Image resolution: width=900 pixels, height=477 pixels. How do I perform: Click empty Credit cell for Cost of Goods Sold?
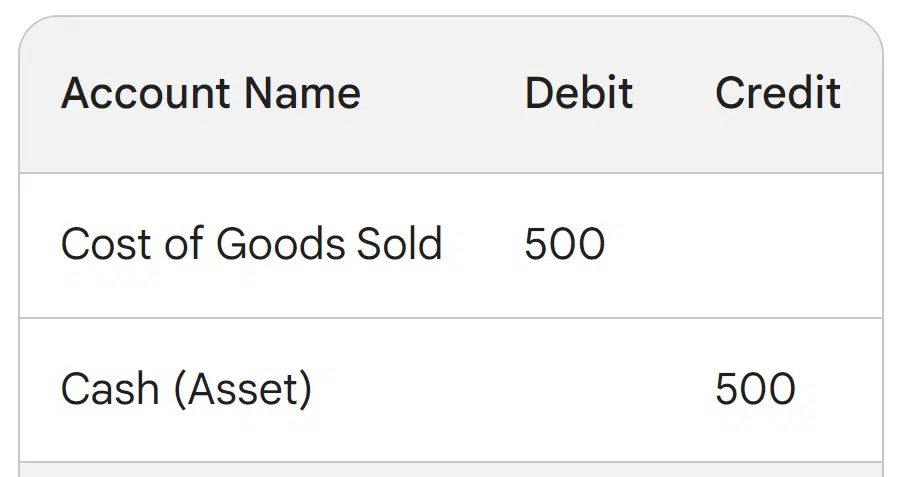click(x=777, y=244)
